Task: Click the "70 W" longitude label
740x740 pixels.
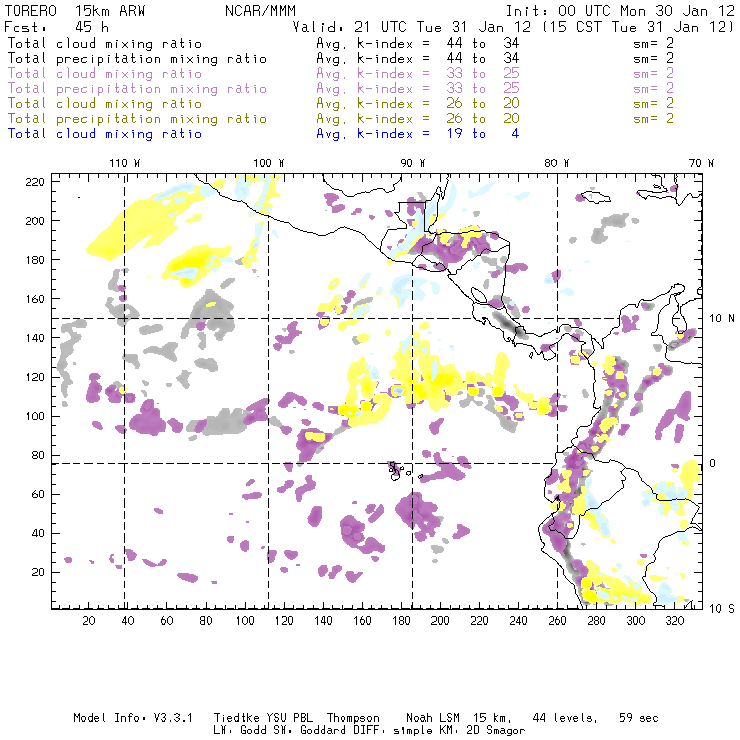Action: click(701, 163)
